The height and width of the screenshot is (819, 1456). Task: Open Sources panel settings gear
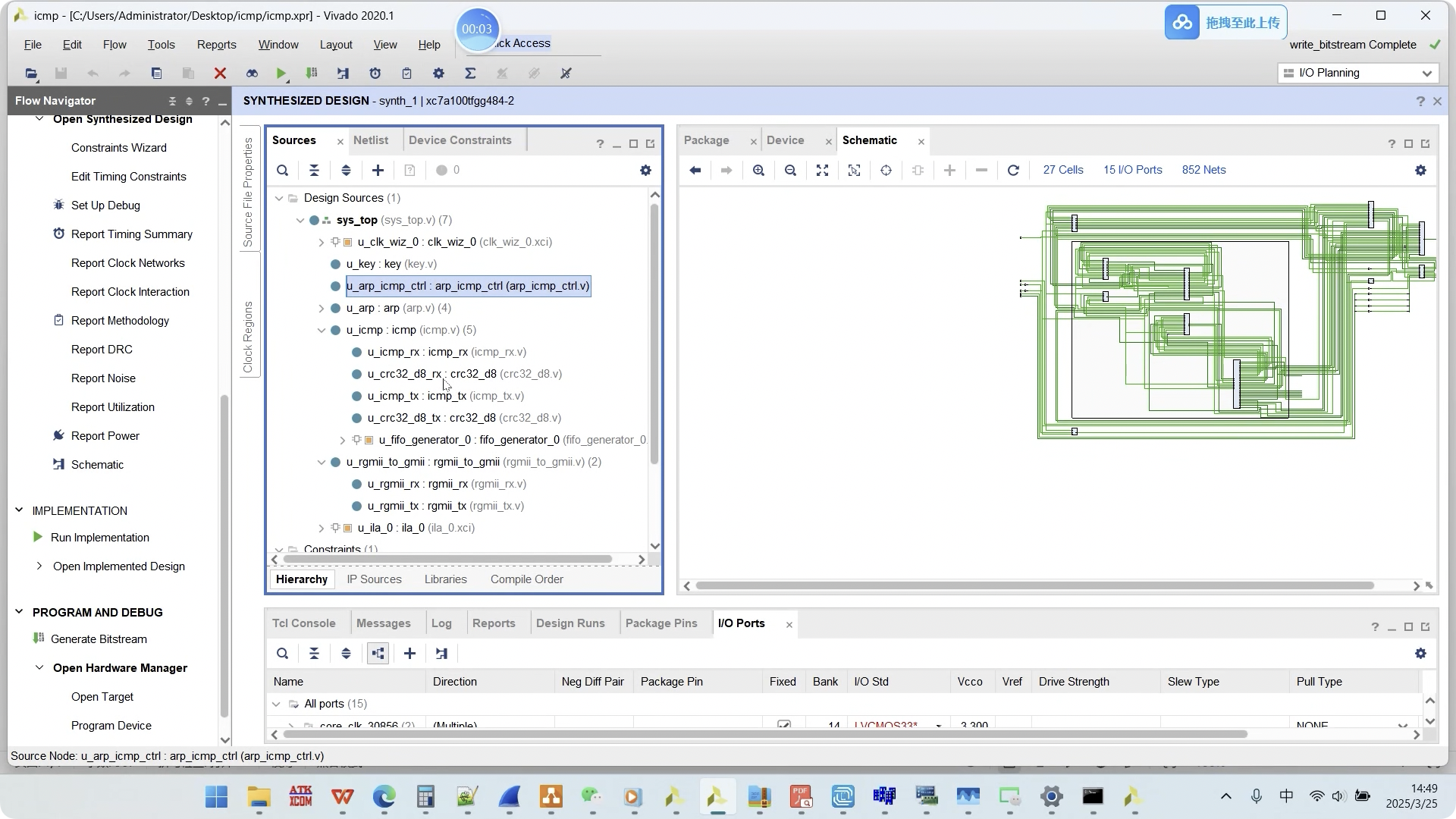point(645,171)
